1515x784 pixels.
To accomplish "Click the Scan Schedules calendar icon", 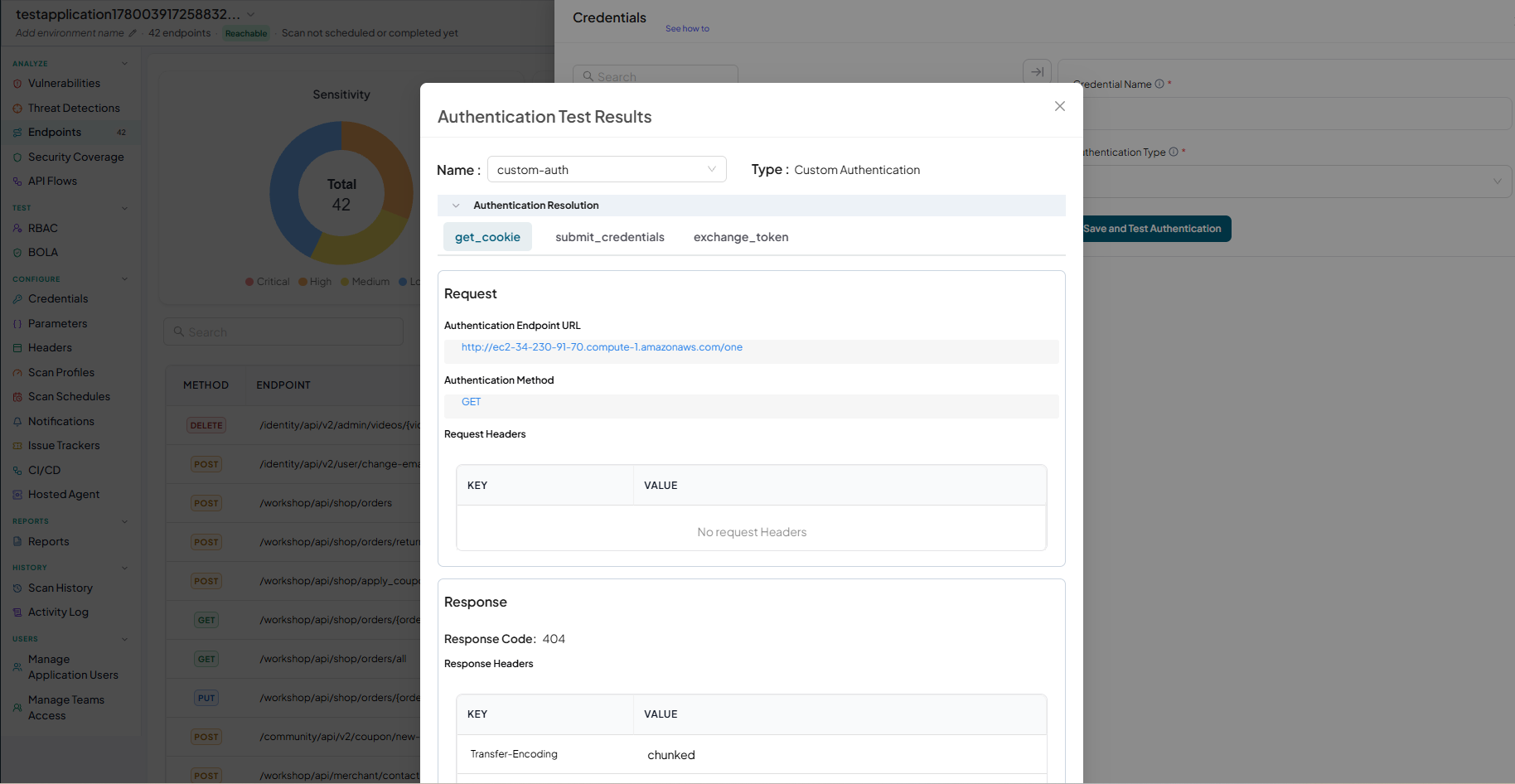I will click(x=17, y=397).
